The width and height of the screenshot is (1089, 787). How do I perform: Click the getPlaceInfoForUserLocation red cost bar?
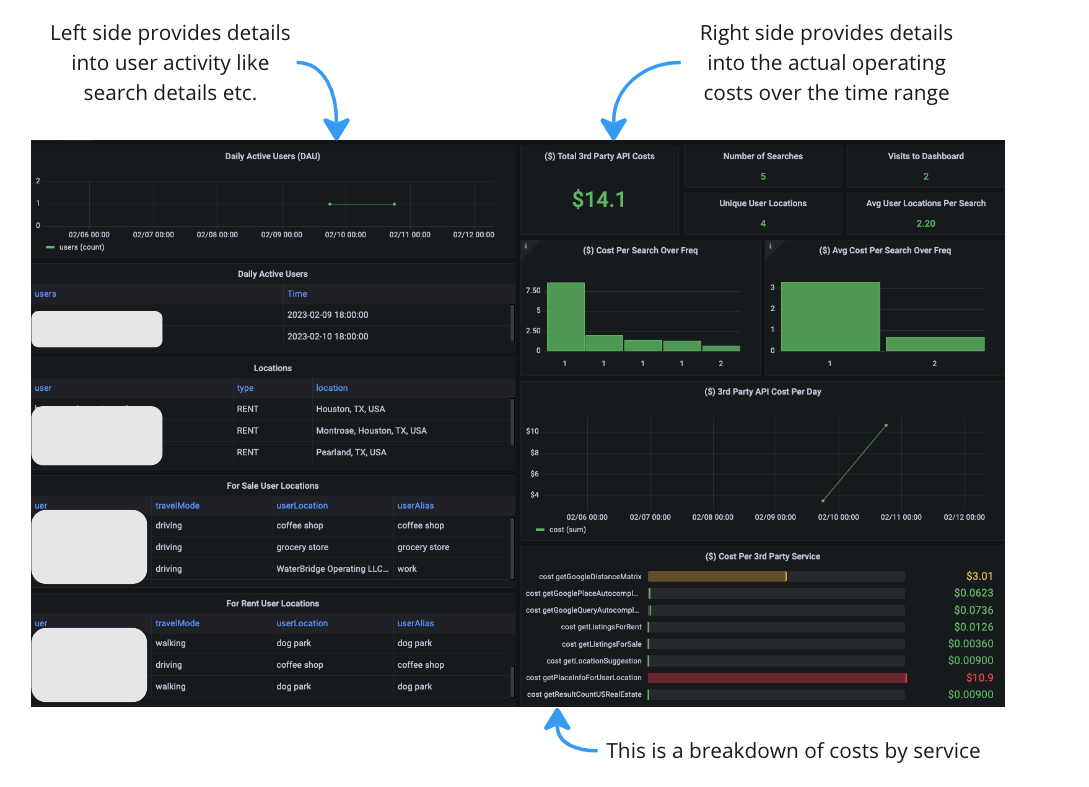coord(776,678)
